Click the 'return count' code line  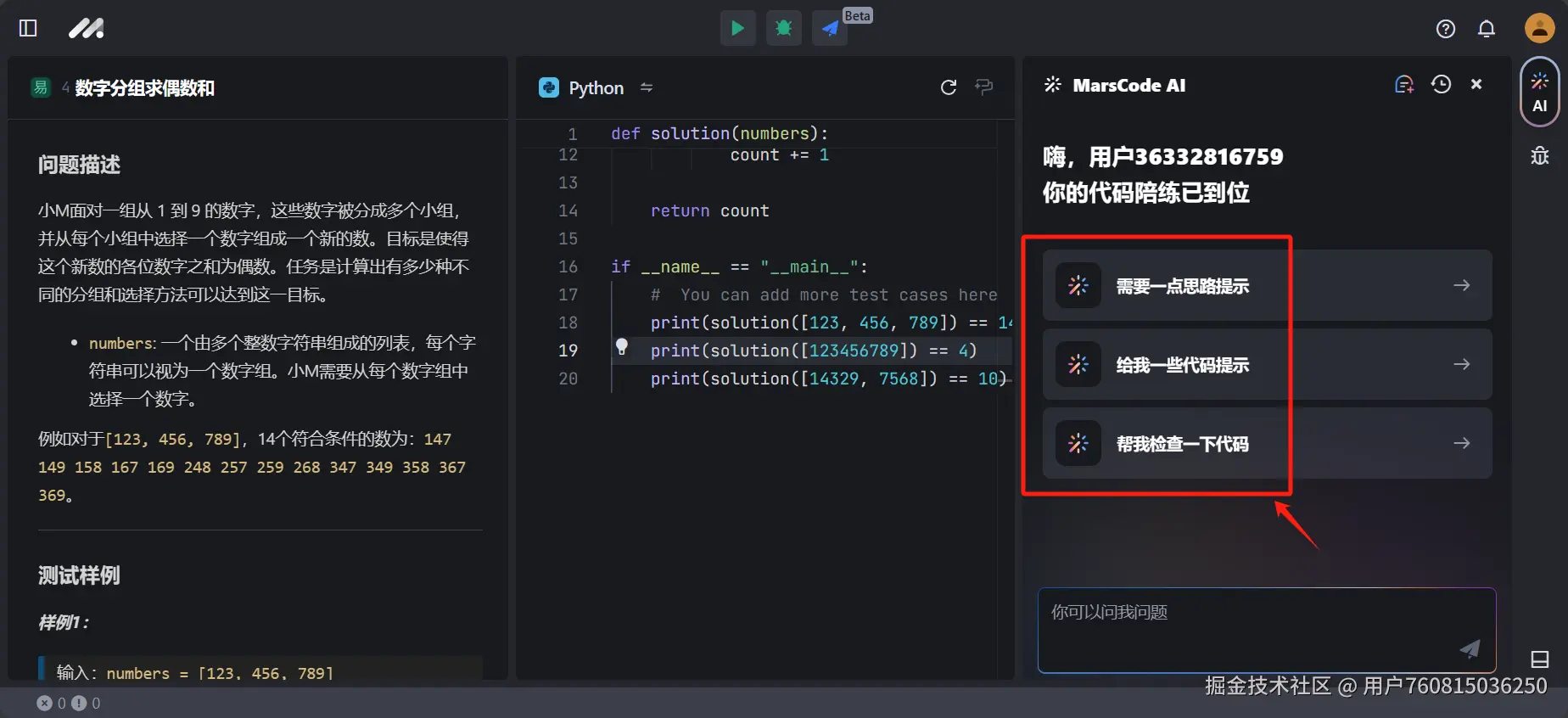709,210
